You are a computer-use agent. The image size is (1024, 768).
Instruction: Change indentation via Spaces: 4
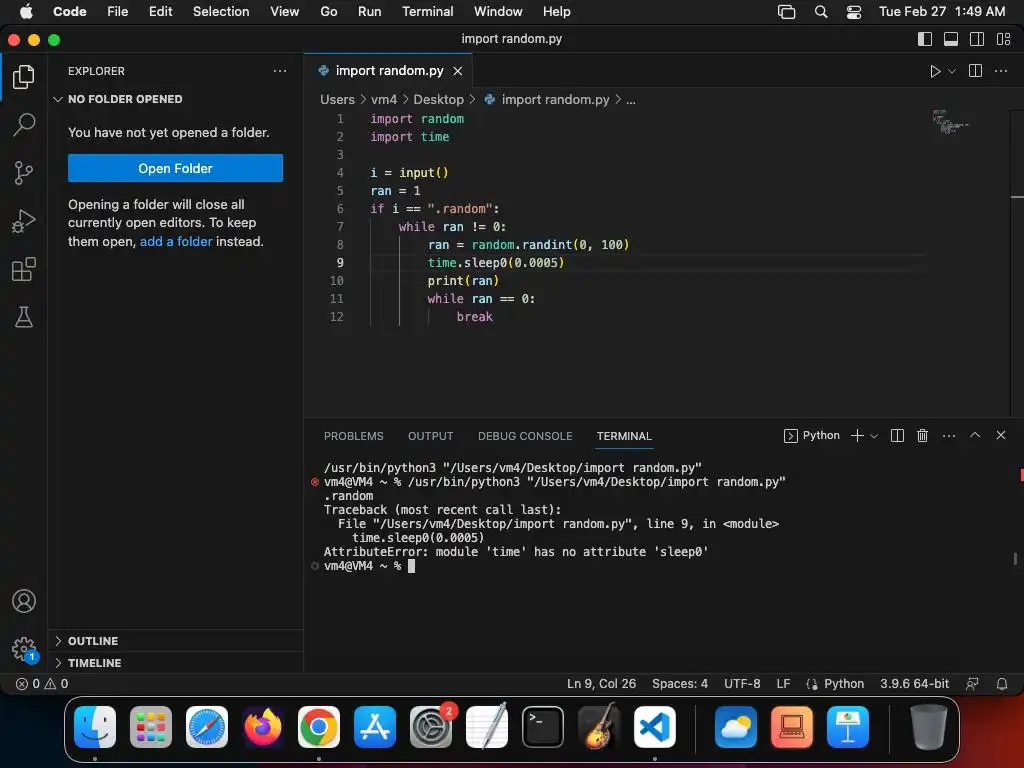tap(679, 684)
